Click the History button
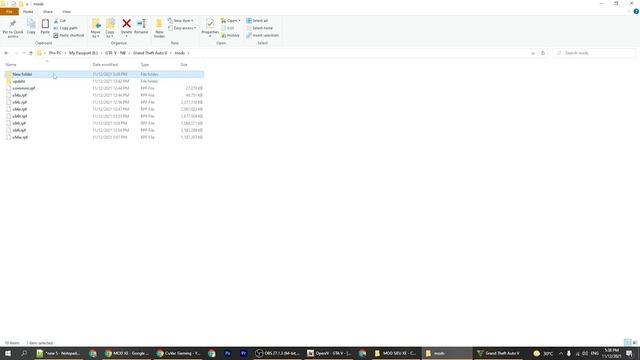Viewport: 640px width, 360px height. pyautogui.click(x=230, y=36)
